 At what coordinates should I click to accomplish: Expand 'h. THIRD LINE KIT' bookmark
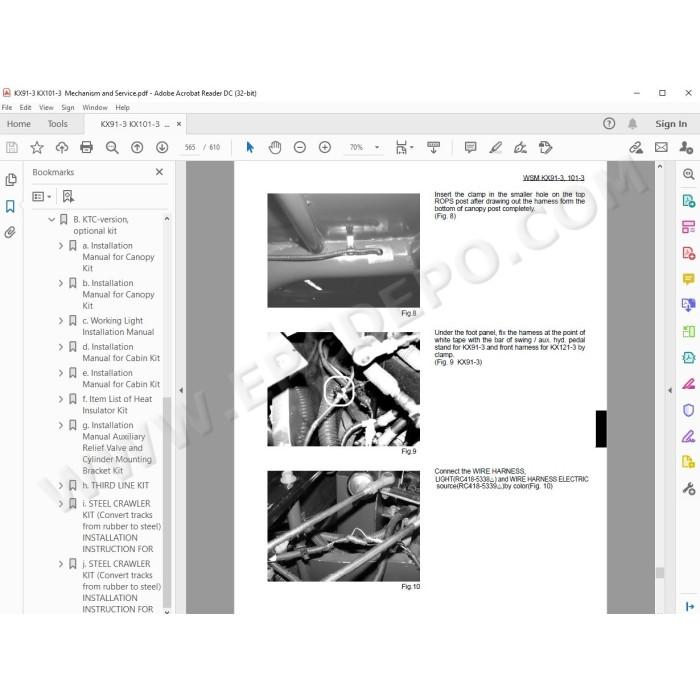(61, 485)
